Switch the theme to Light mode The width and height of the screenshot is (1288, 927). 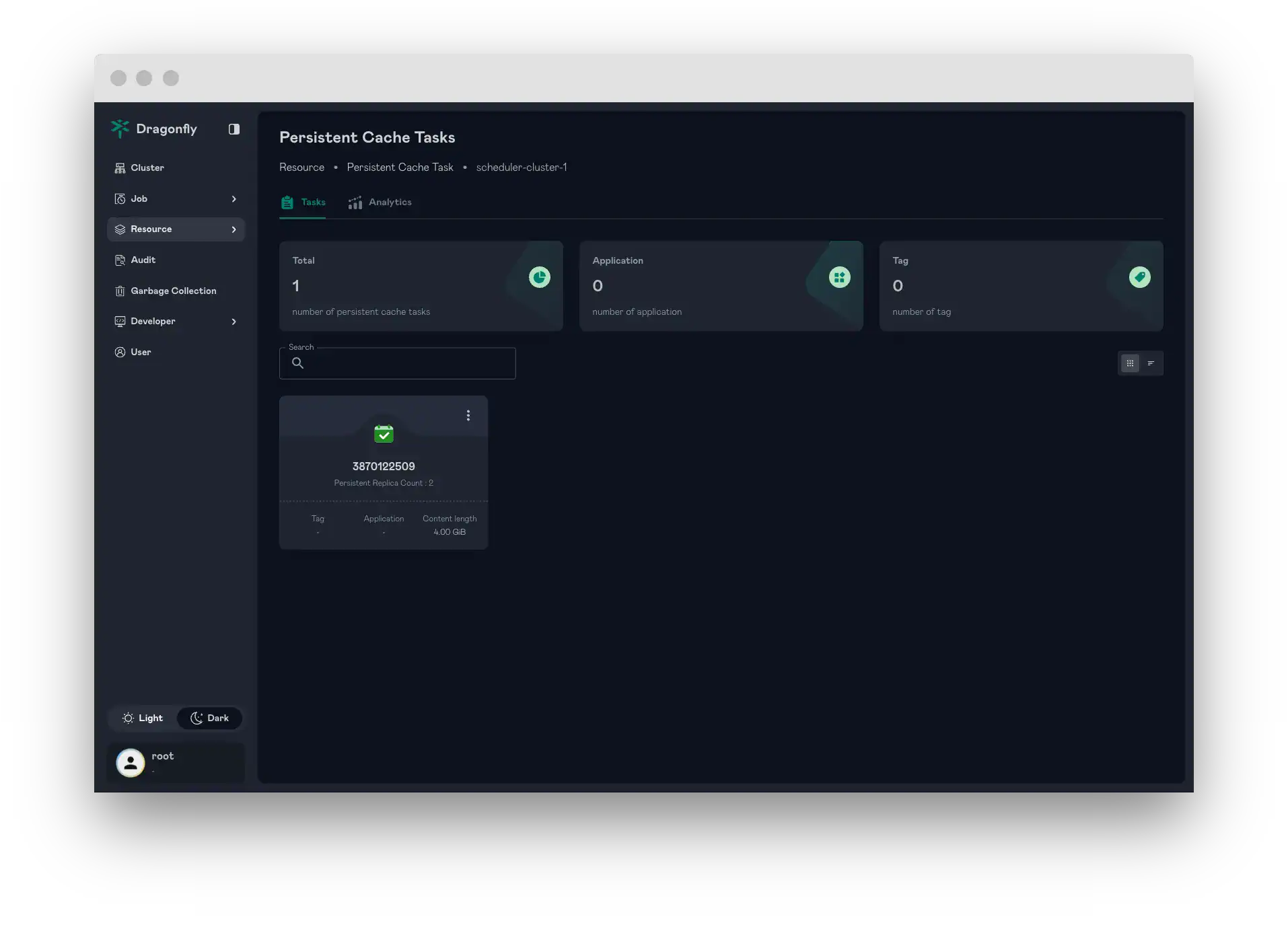(x=142, y=718)
